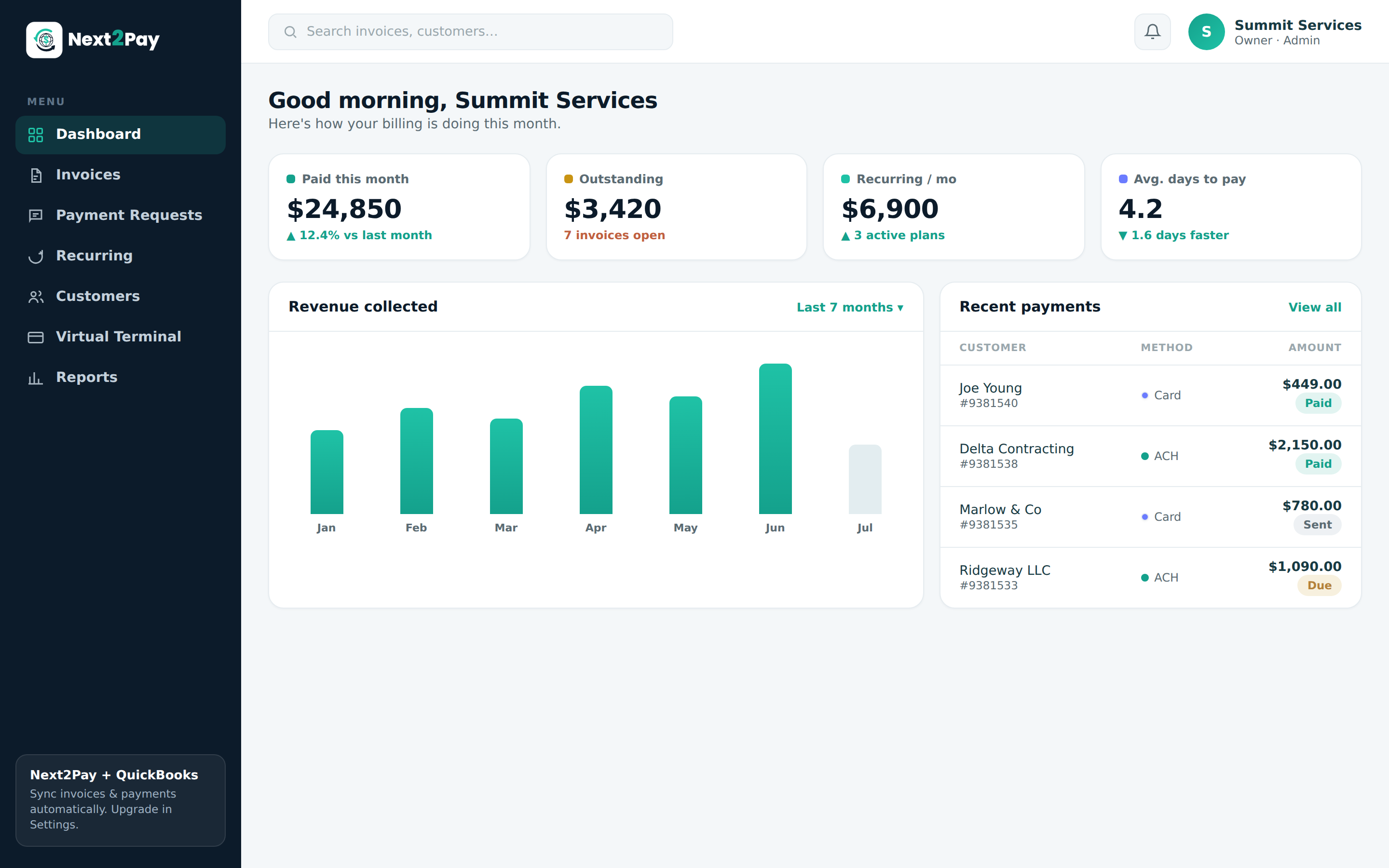
Task: Click the Reports bar chart icon
Action: coord(36,378)
